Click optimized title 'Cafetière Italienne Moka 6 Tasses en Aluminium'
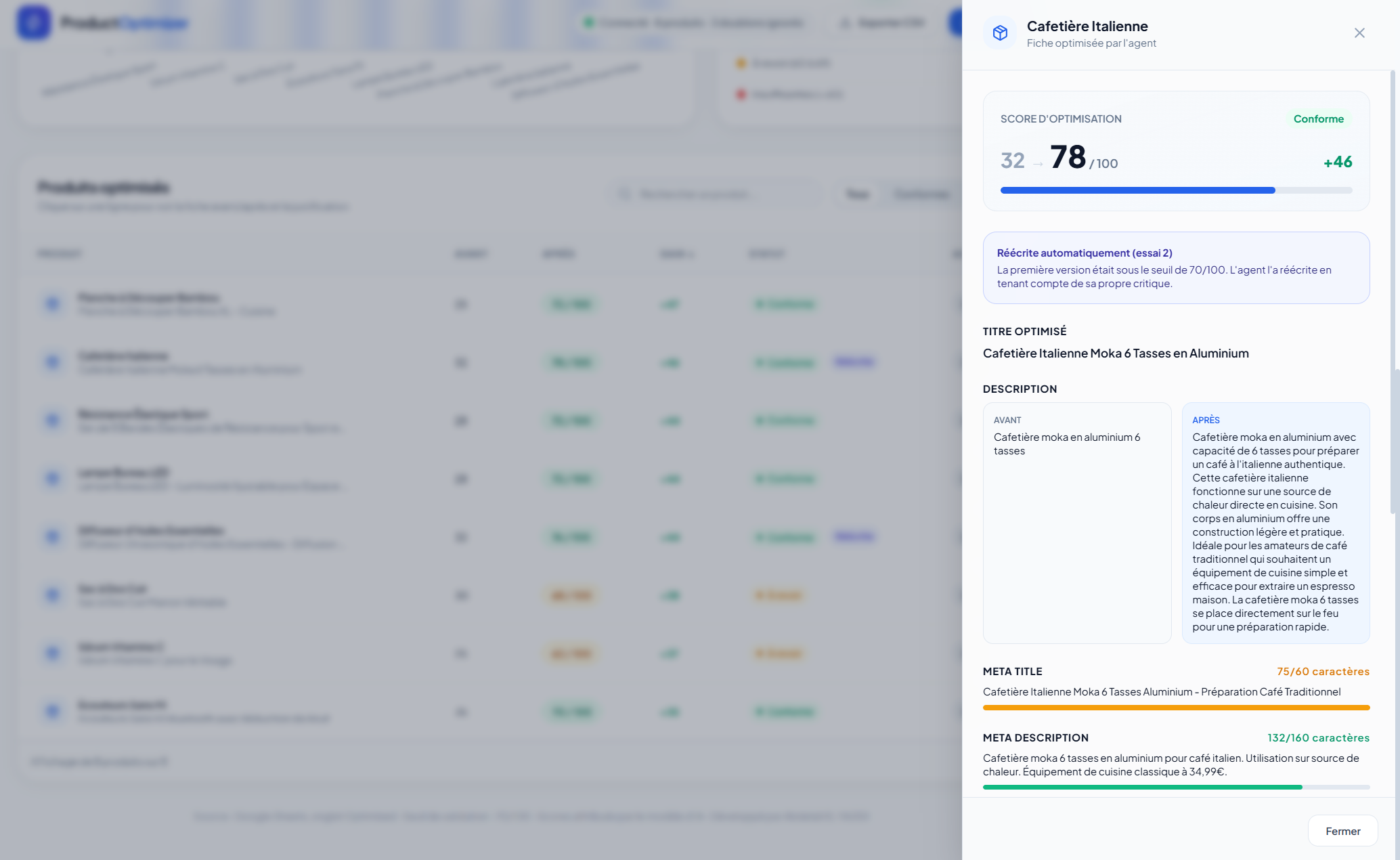The height and width of the screenshot is (860, 1400). point(1116,353)
